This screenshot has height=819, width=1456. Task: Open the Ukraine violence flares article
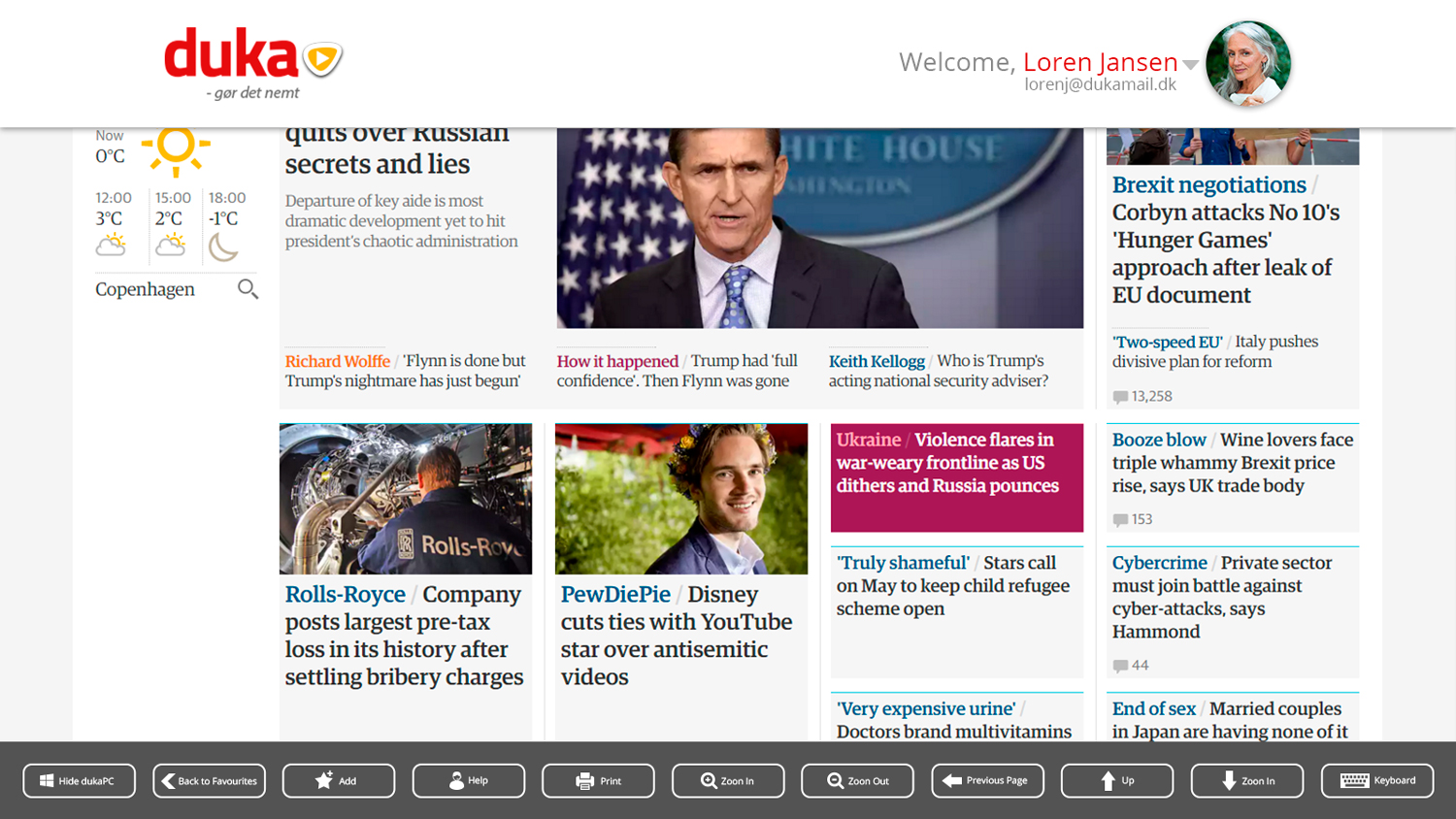point(957,477)
